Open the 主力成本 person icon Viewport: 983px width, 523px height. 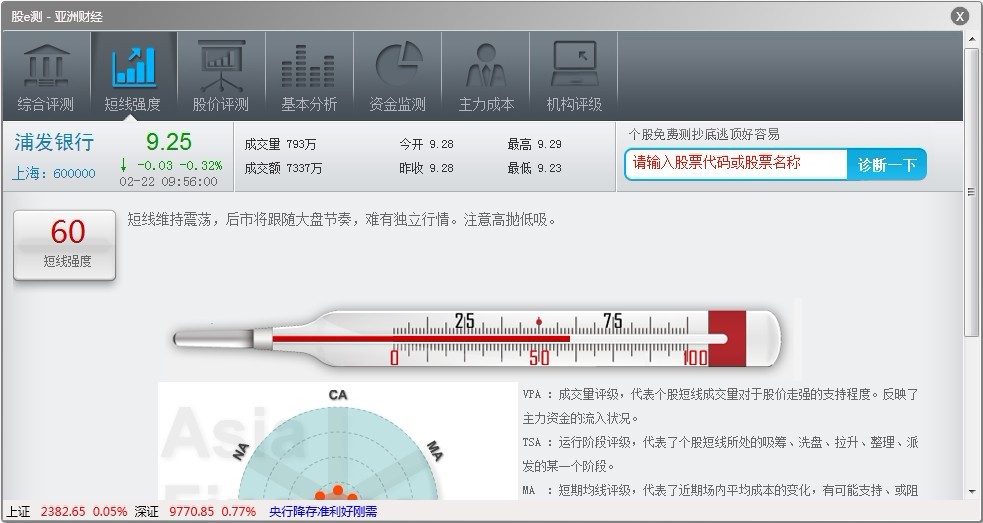[486, 66]
